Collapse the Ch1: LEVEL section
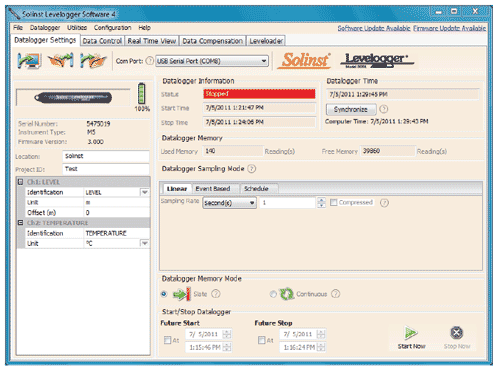The image size is (500, 374). 20,182
